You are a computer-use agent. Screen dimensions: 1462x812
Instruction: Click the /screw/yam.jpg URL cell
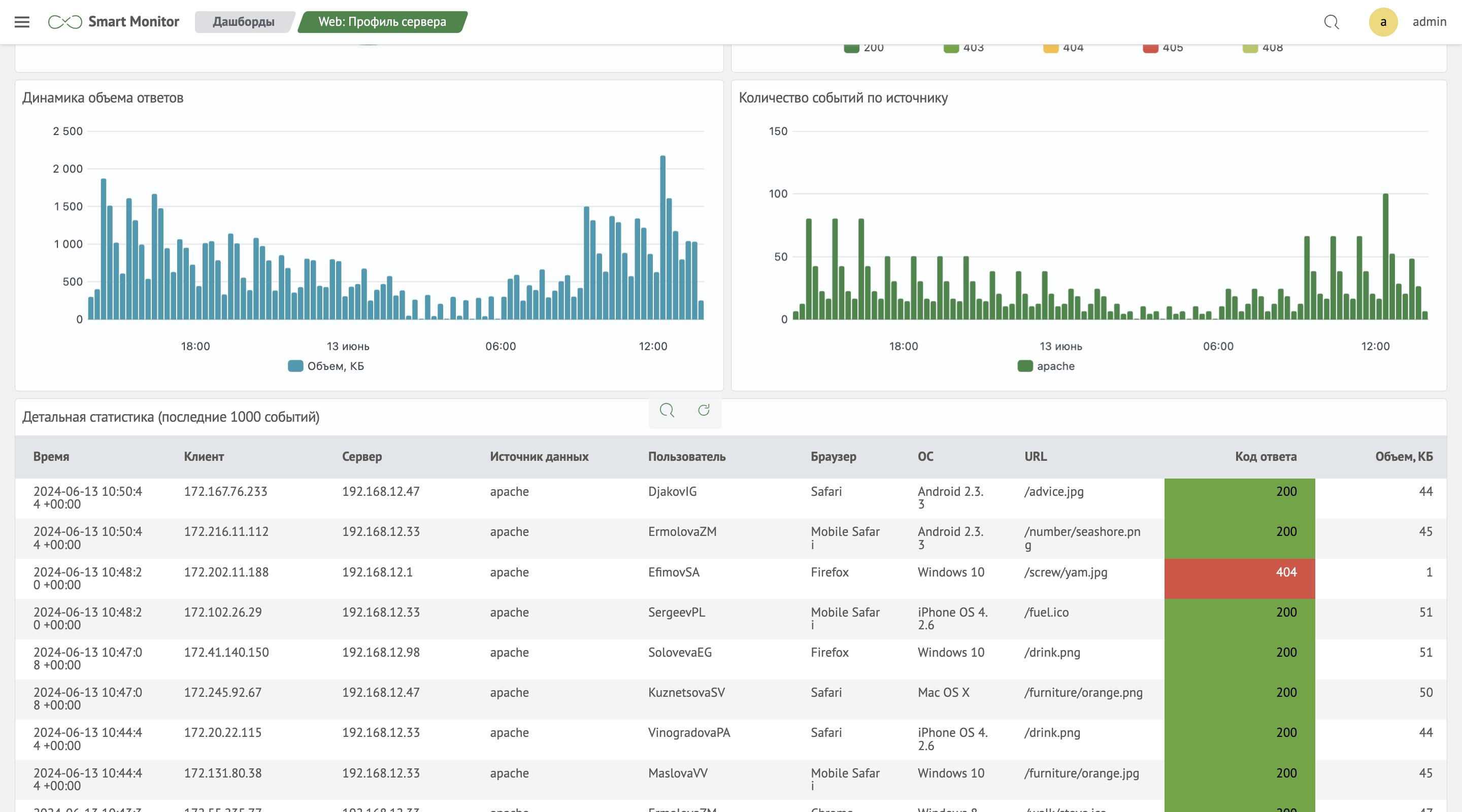1066,572
